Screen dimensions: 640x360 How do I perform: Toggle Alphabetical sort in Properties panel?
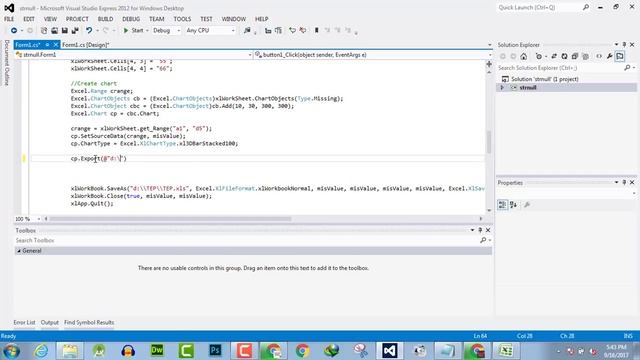coord(513,205)
